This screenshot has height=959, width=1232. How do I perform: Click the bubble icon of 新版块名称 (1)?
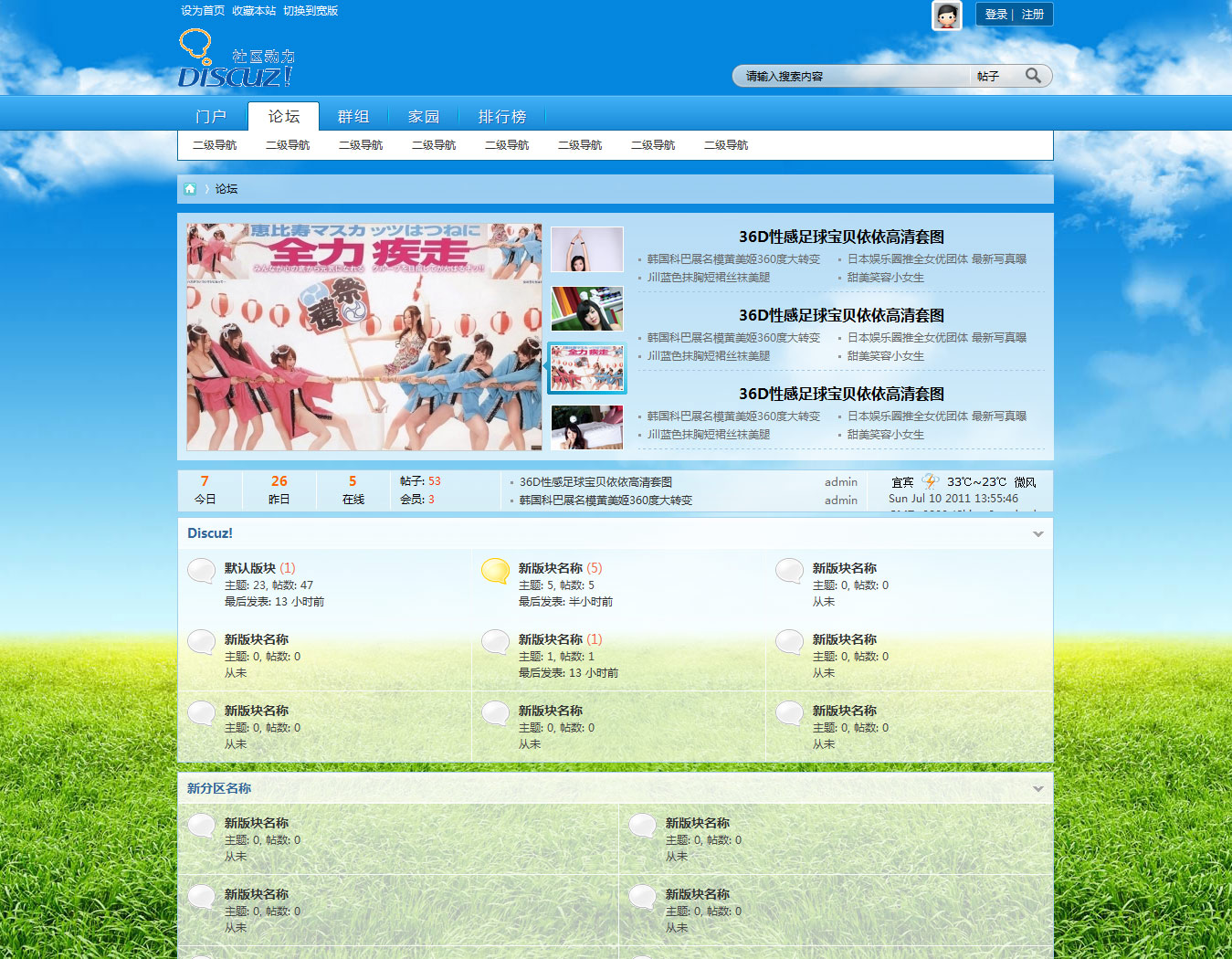pyautogui.click(x=495, y=642)
